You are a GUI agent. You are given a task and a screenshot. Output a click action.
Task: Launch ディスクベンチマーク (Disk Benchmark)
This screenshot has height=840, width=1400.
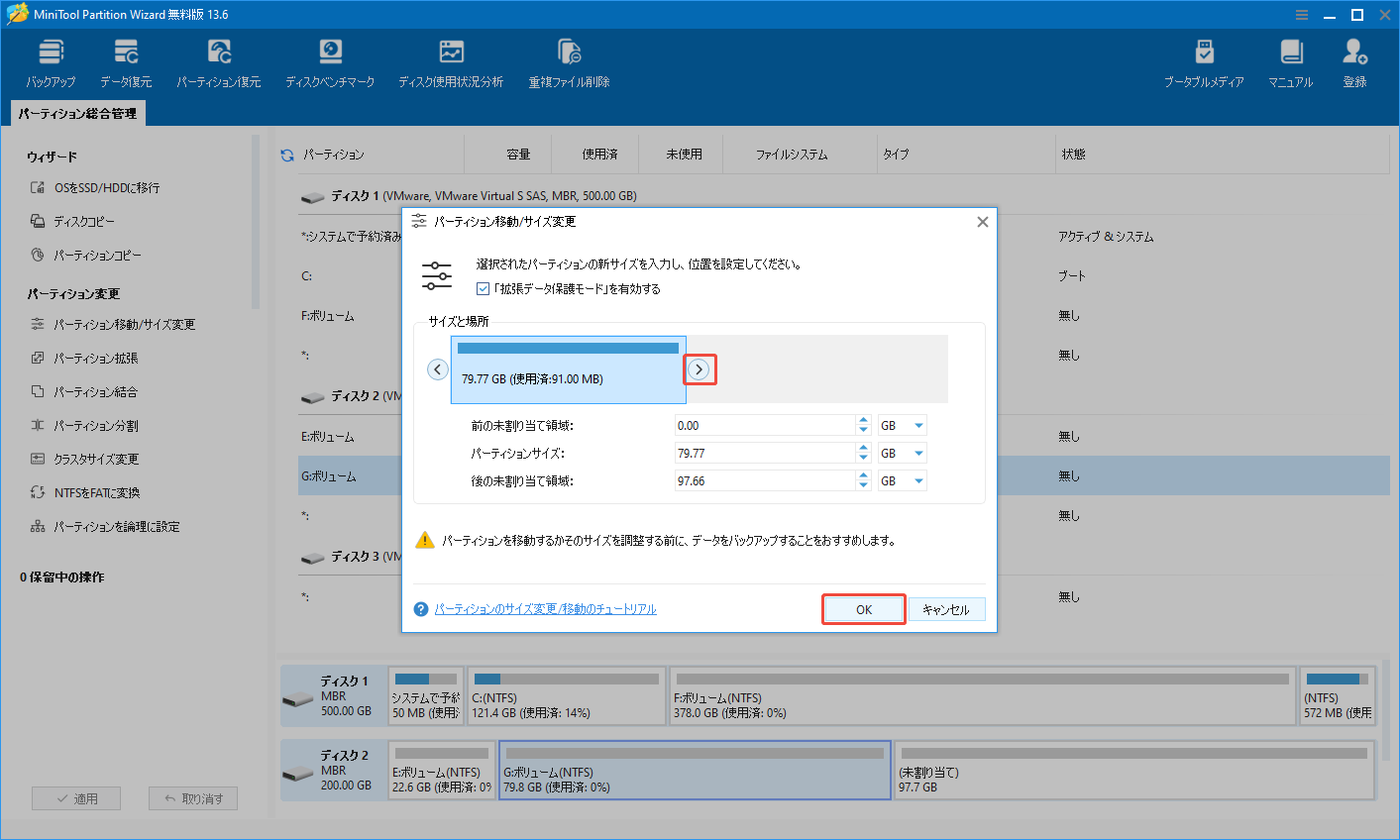(330, 59)
